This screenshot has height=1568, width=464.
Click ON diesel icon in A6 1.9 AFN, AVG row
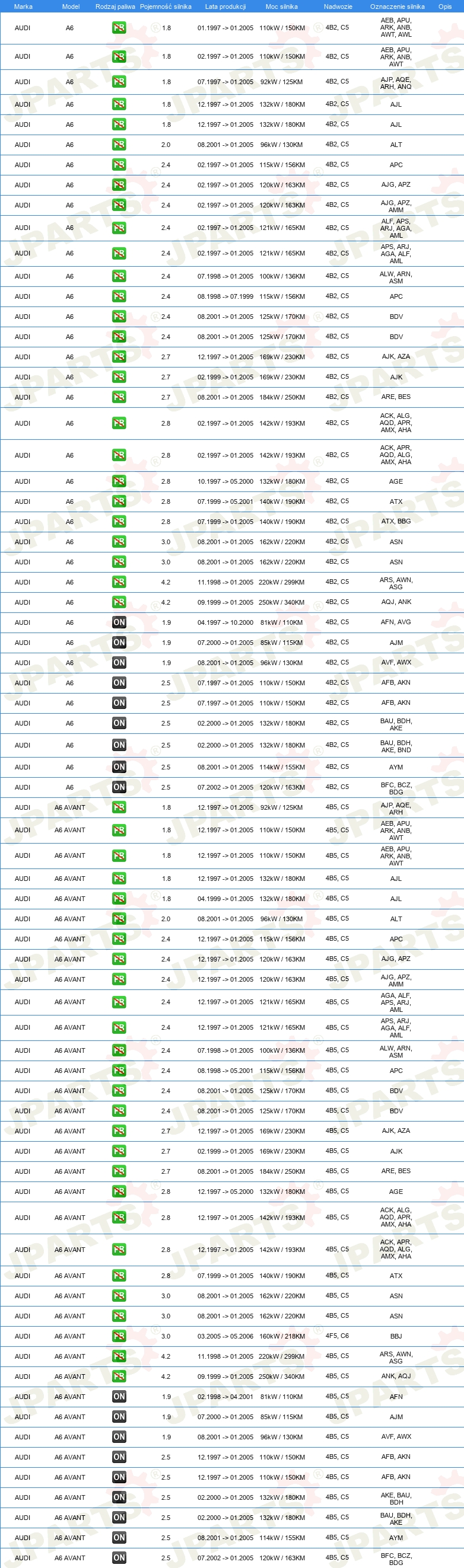pos(119,622)
